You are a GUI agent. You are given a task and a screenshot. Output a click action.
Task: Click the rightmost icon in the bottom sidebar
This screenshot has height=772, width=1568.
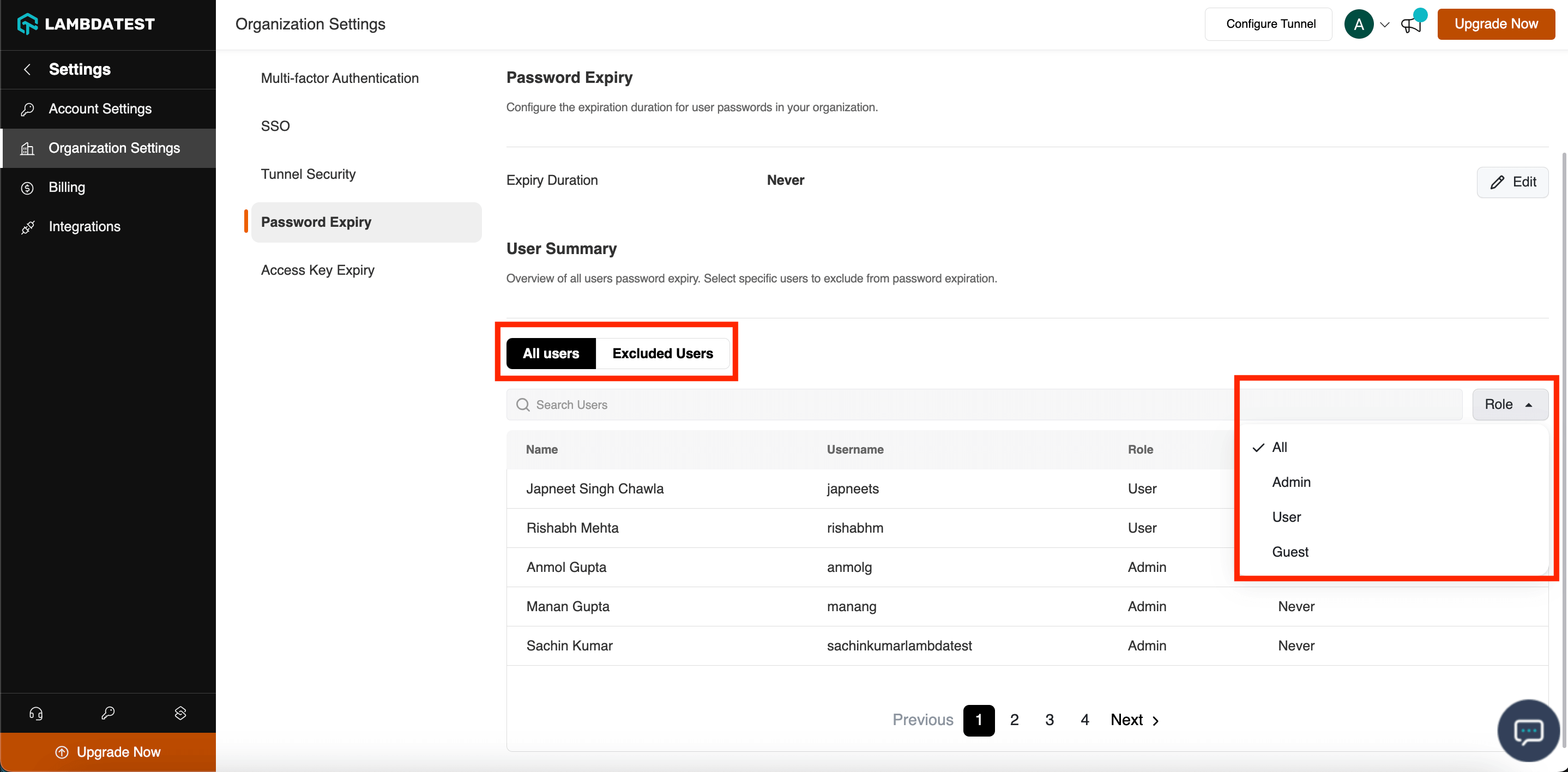(x=180, y=713)
